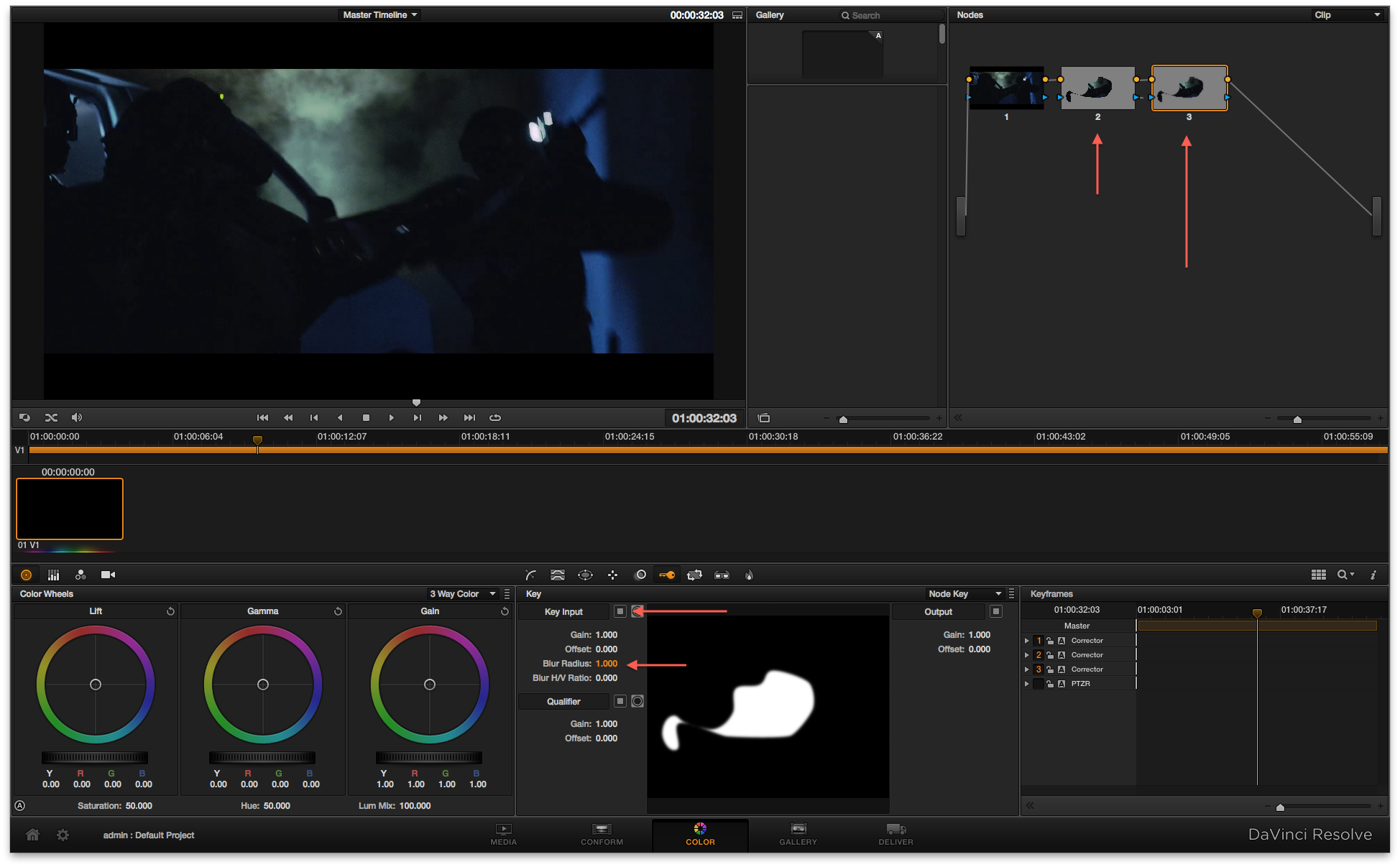This screenshot has width=1400, height=867.
Task: Expand Corrector 2 keyframe track
Action: pyautogui.click(x=1026, y=655)
